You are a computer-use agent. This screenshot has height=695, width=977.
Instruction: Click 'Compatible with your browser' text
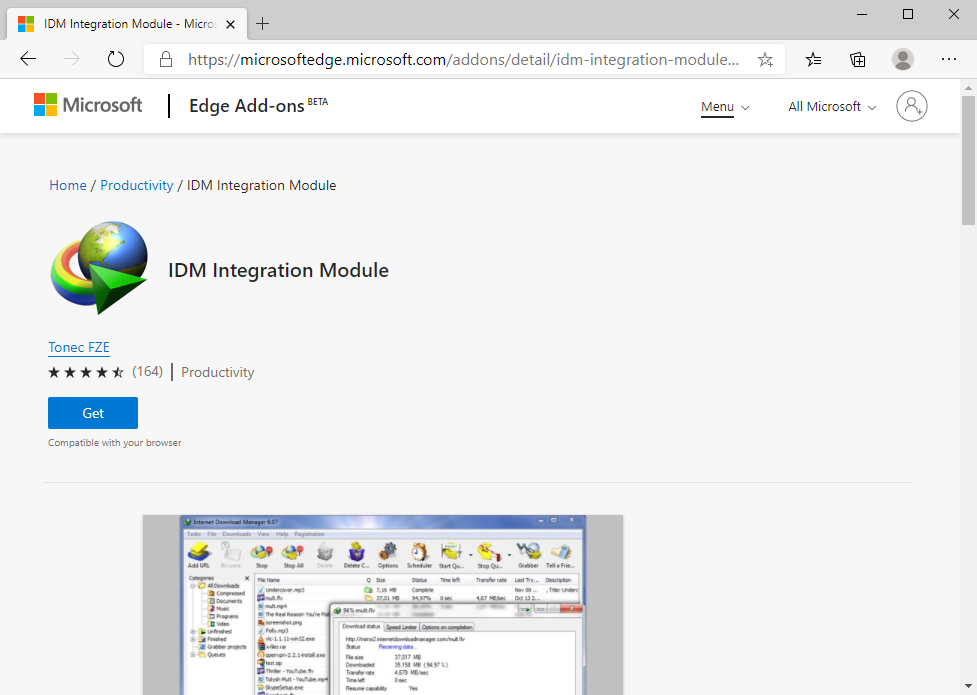pos(115,443)
